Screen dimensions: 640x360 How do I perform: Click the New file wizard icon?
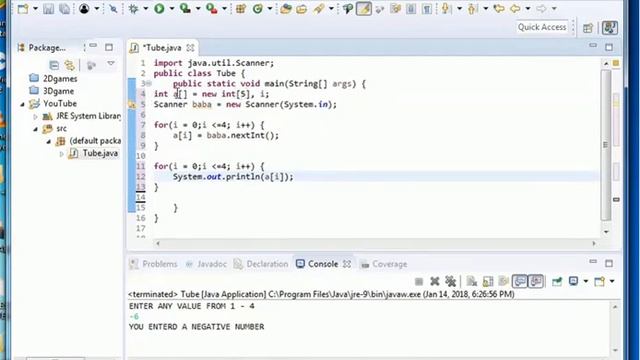pyautogui.click(x=23, y=9)
